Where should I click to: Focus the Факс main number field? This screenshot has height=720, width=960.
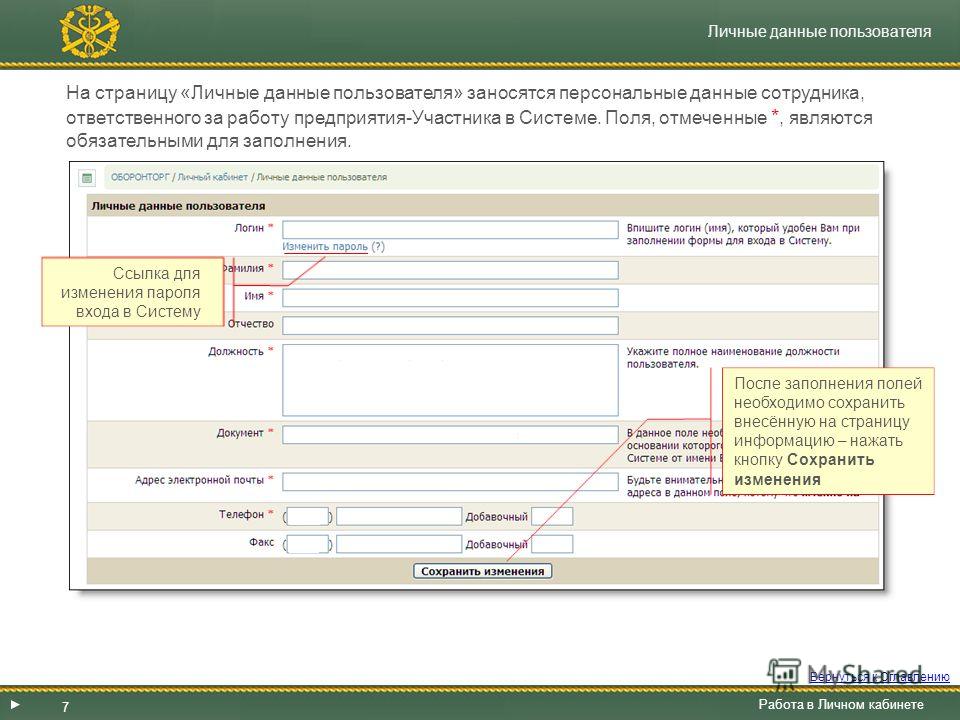[399, 544]
